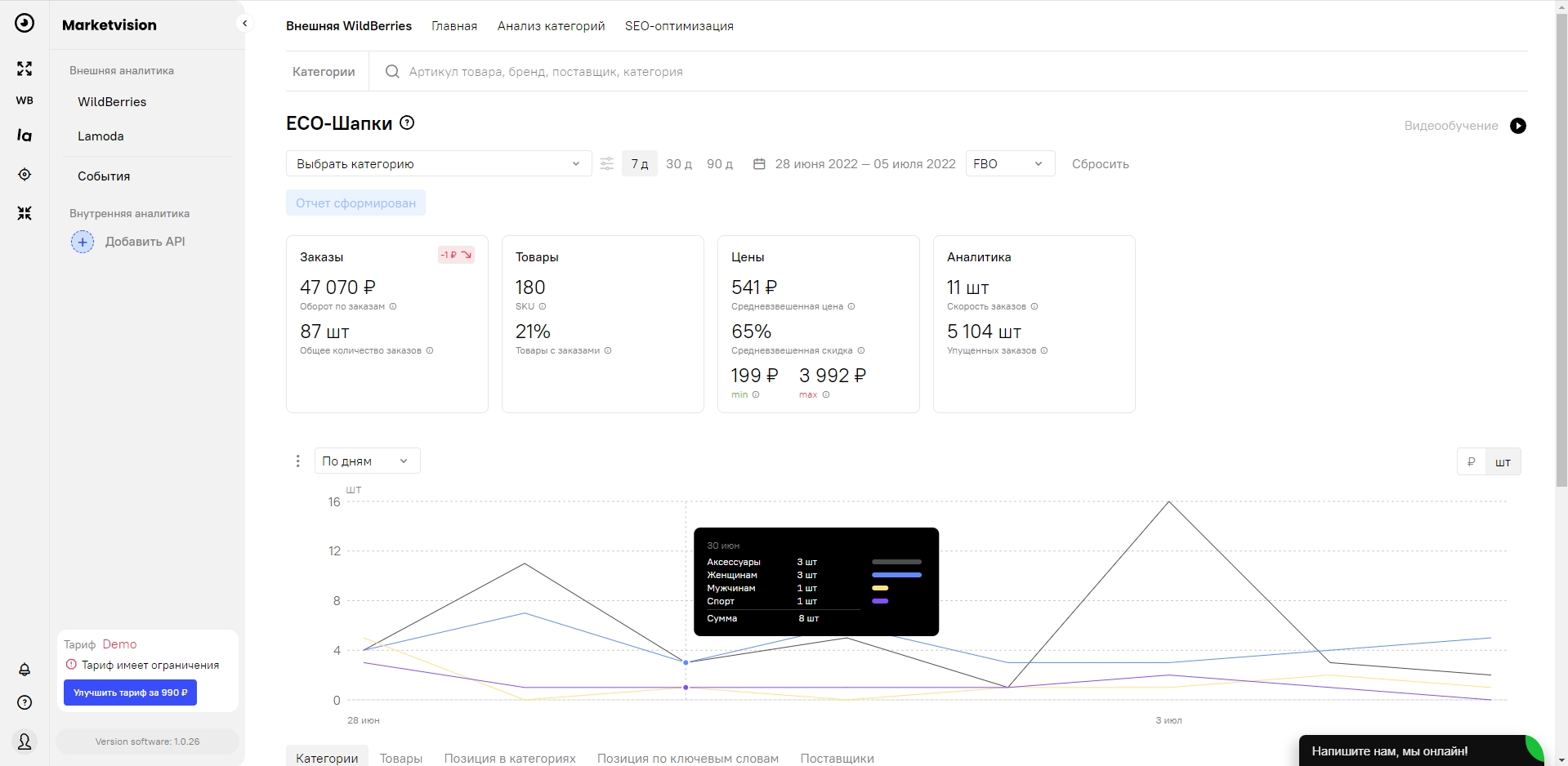
Task: Click the info icon by SKU
Action: (x=543, y=307)
